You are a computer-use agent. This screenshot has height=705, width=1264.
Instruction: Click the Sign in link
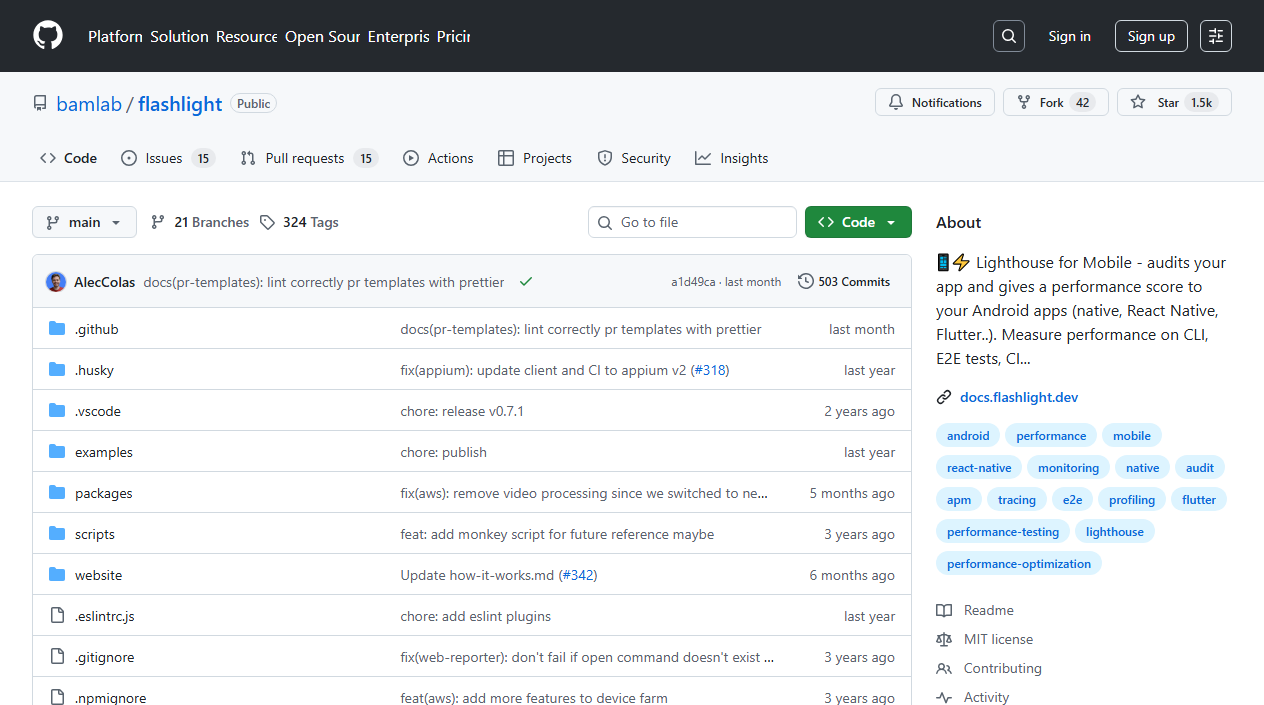click(1069, 36)
